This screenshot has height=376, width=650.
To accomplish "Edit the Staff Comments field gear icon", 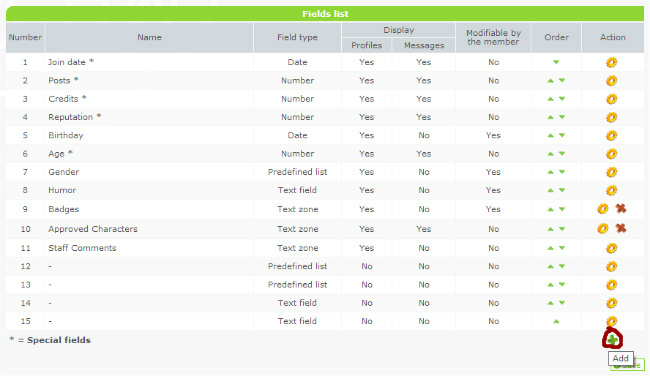I will pos(611,248).
